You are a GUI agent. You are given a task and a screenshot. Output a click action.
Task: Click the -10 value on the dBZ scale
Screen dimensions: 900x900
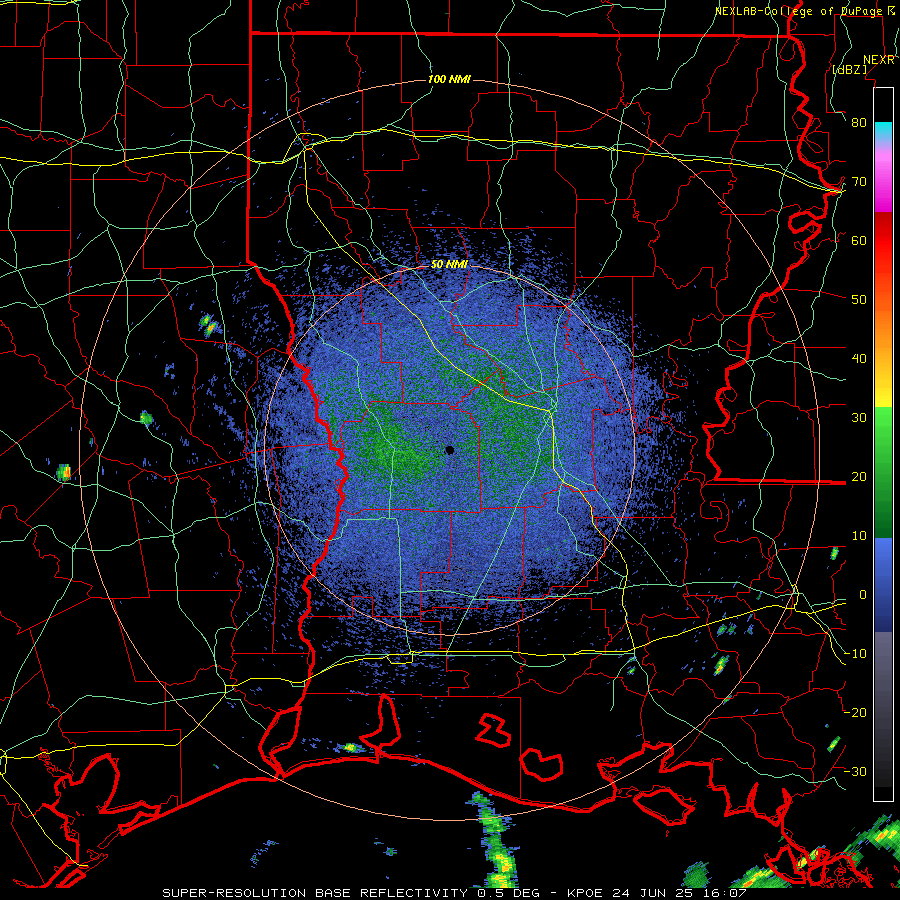855,654
